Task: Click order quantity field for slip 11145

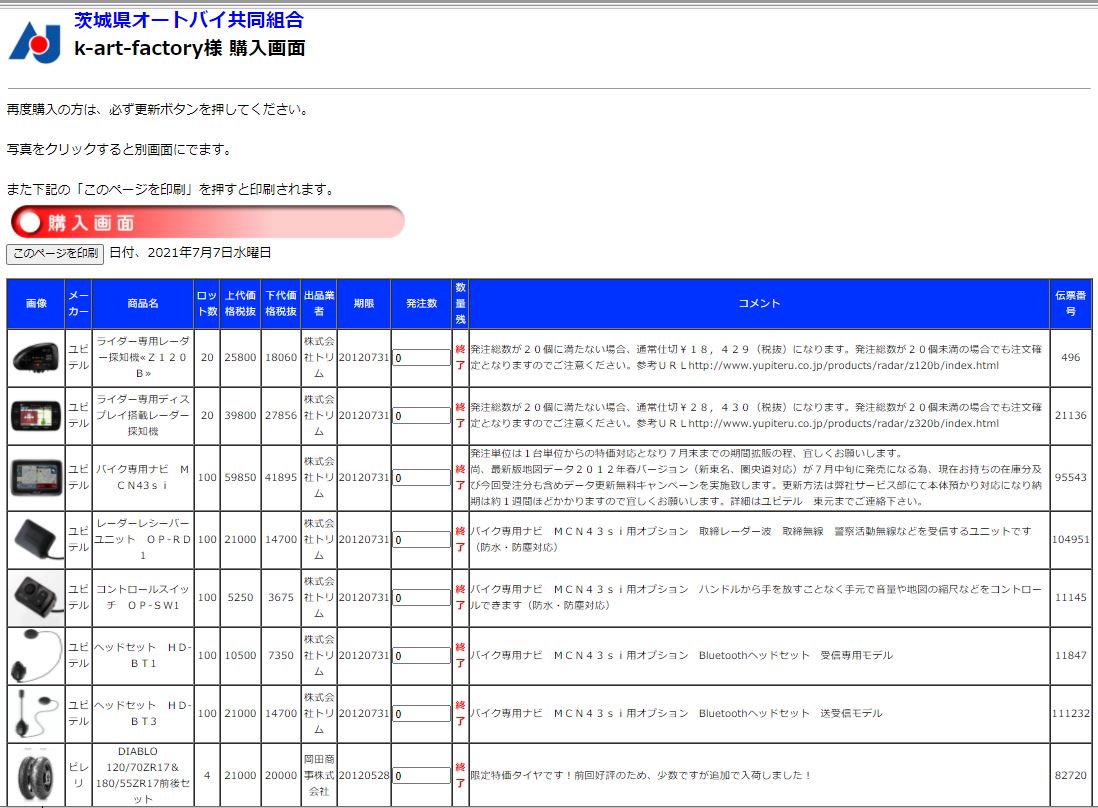Action: click(x=421, y=598)
